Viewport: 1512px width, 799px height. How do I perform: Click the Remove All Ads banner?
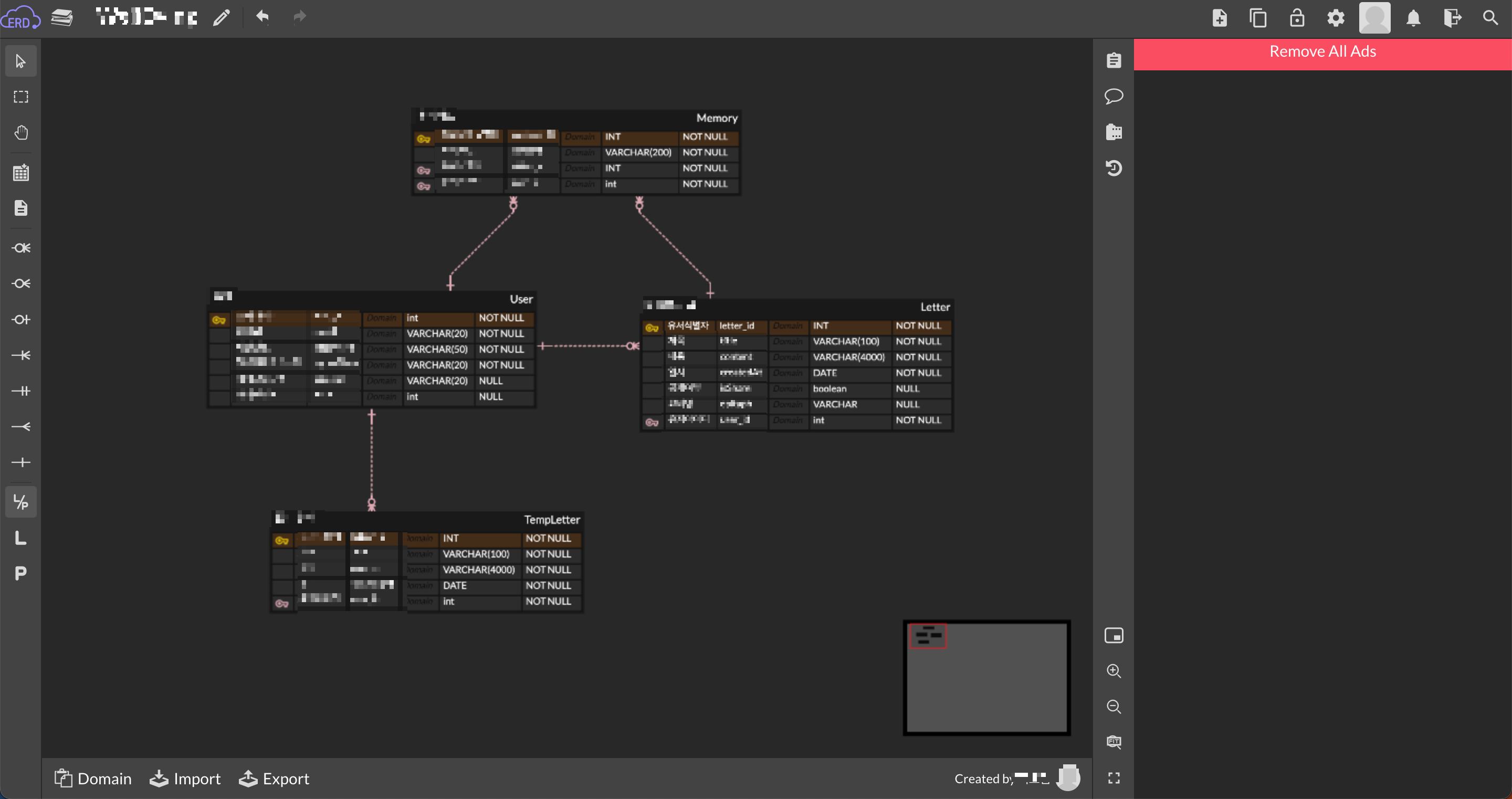pyautogui.click(x=1322, y=52)
